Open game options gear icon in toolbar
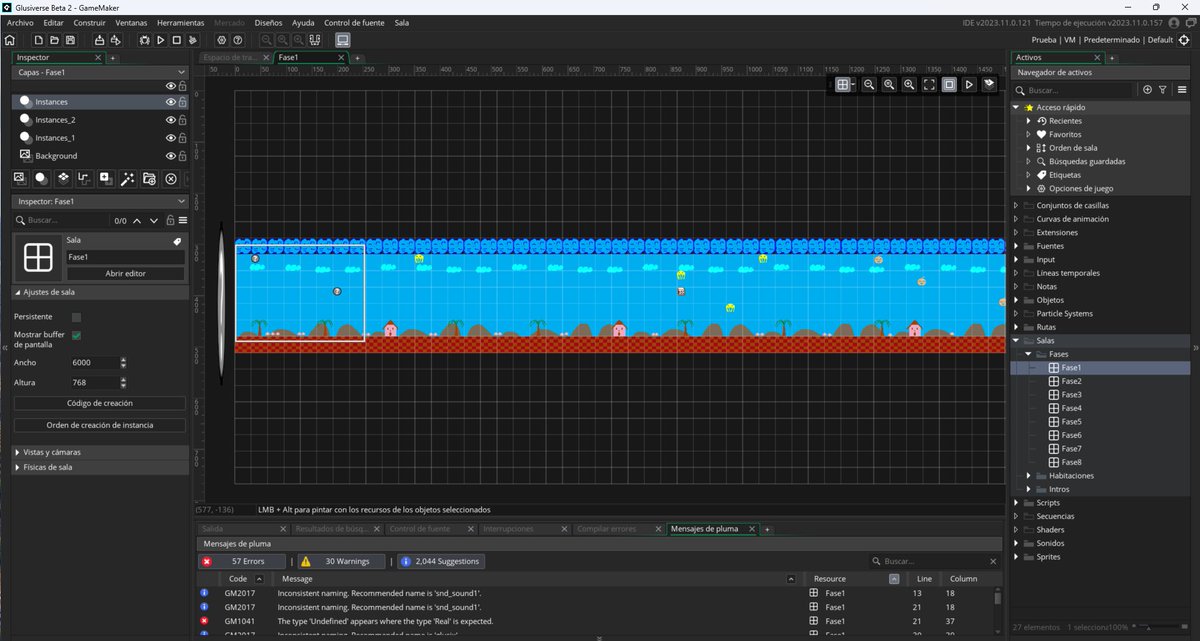1200x641 pixels. coord(221,40)
